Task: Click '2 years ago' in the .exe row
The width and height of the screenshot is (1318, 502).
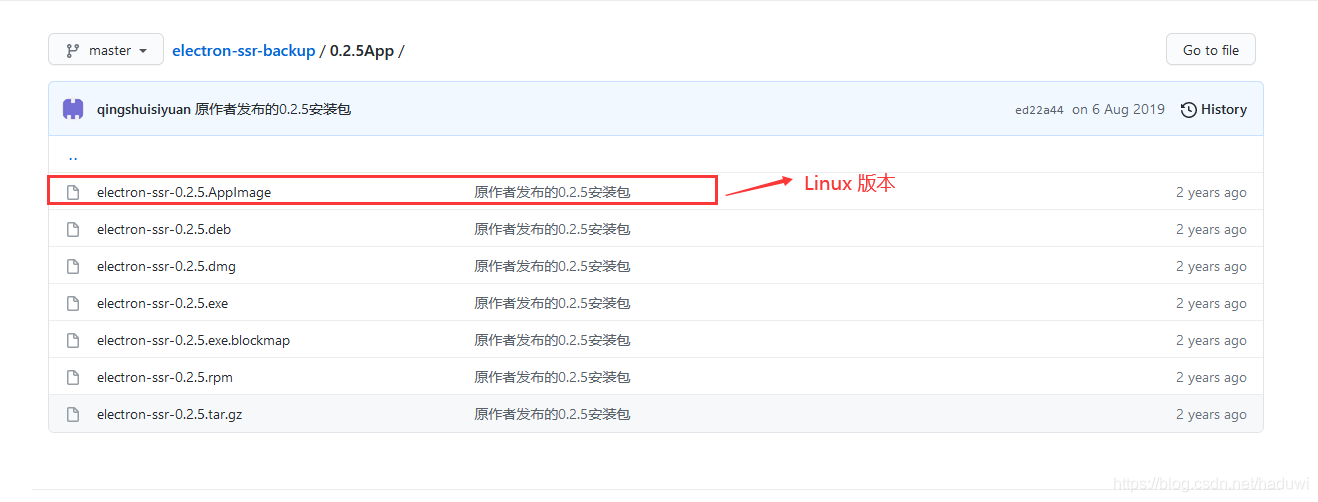Action: (1211, 303)
